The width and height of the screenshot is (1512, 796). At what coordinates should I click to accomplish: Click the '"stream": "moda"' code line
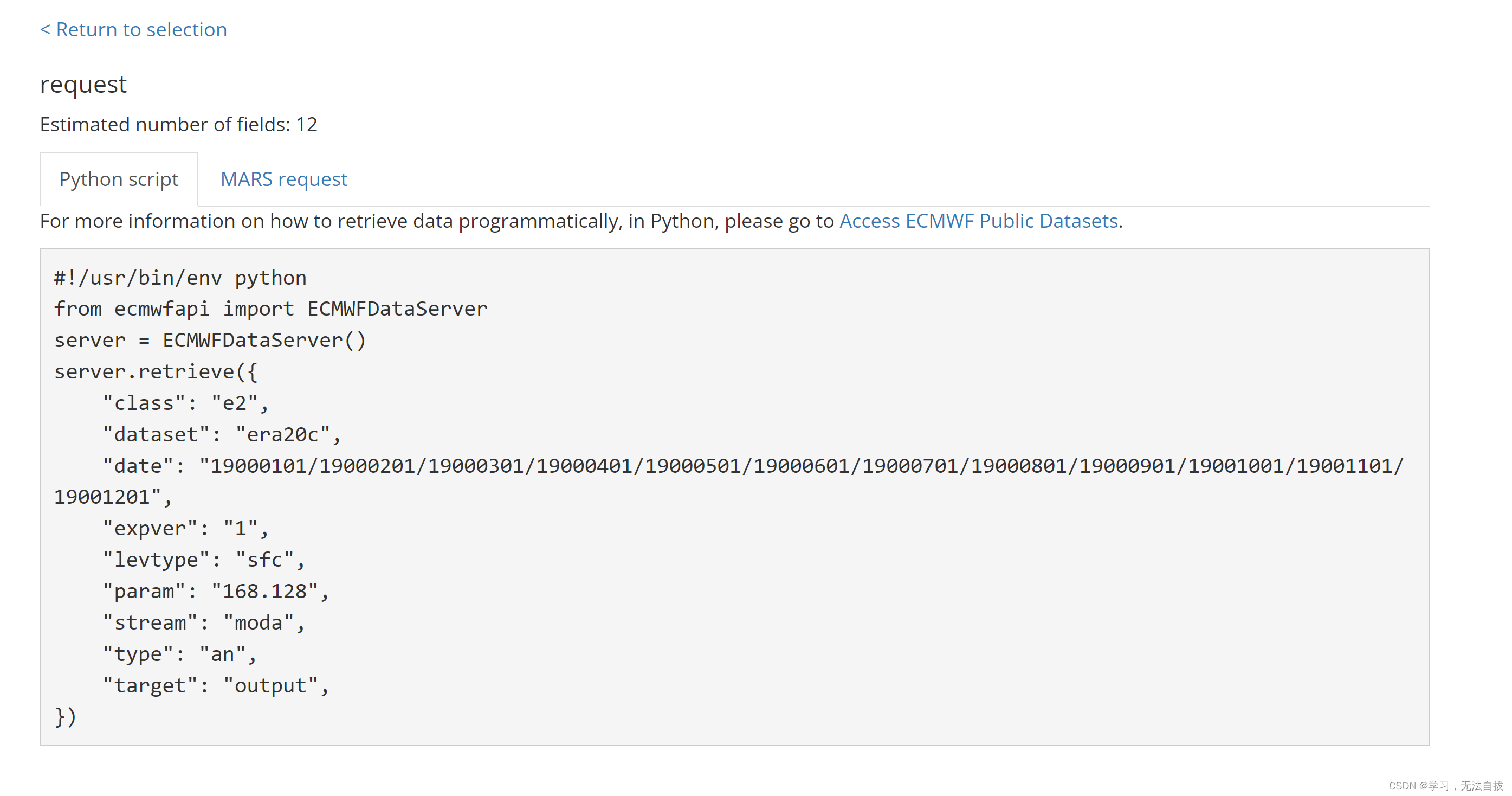pos(204,623)
